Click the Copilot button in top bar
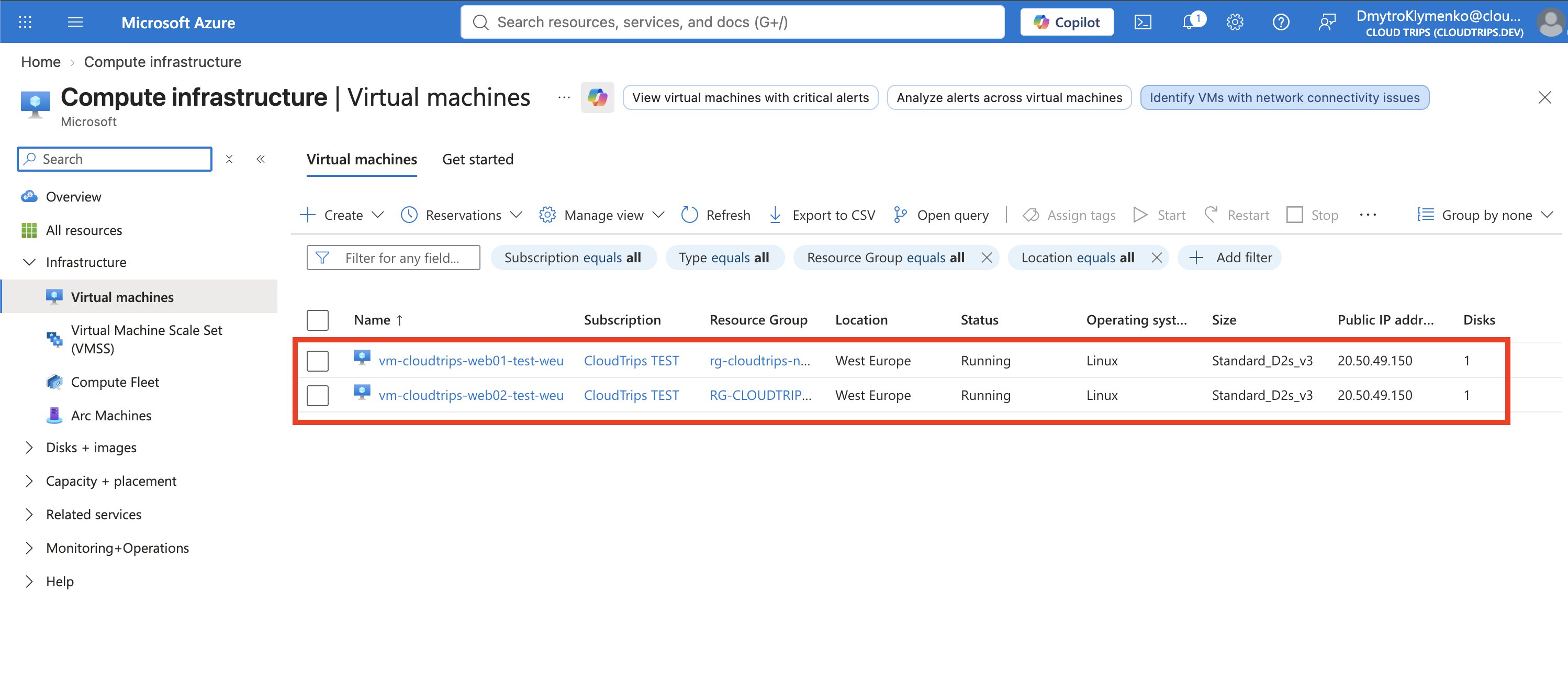This screenshot has height=692, width=1568. (x=1067, y=23)
